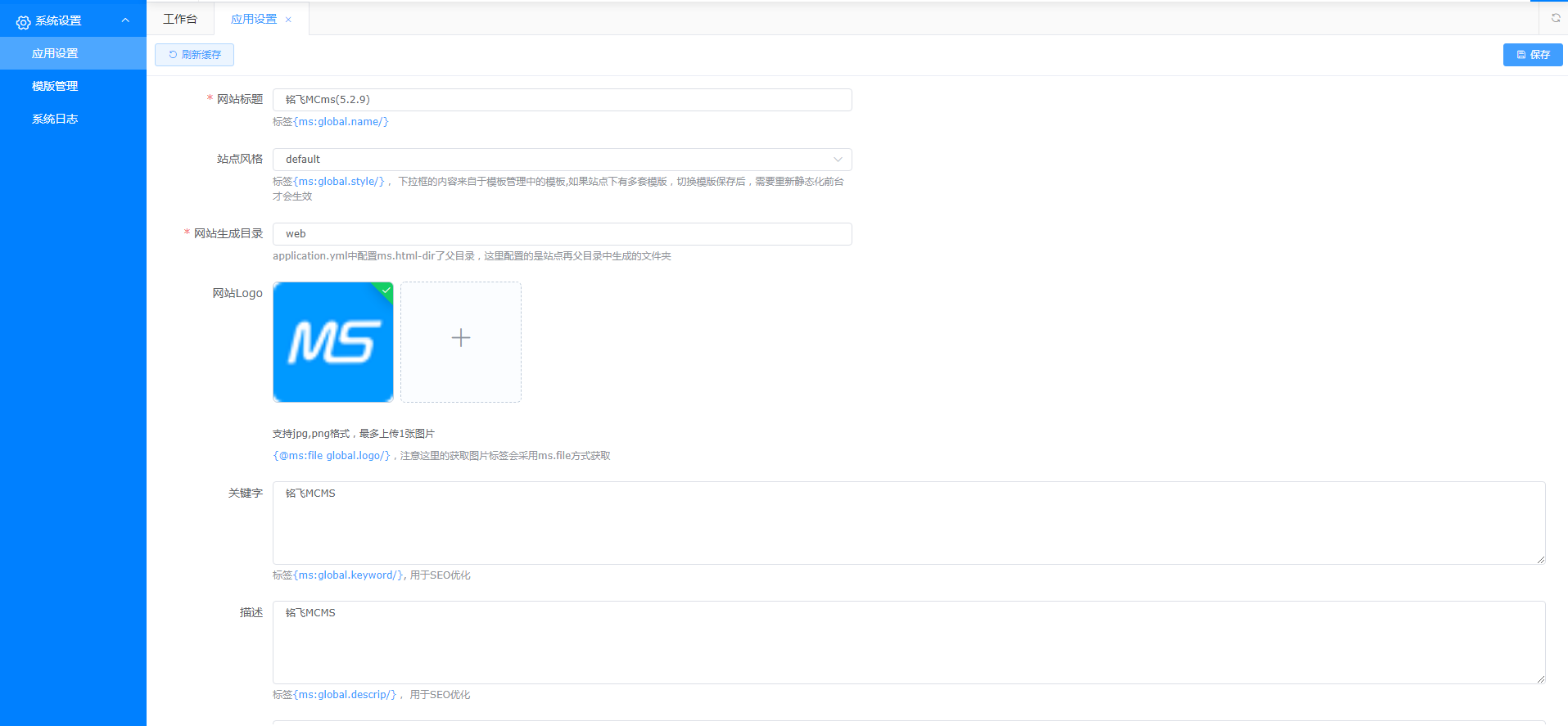Focus the 网站标题 input field

[562, 100]
